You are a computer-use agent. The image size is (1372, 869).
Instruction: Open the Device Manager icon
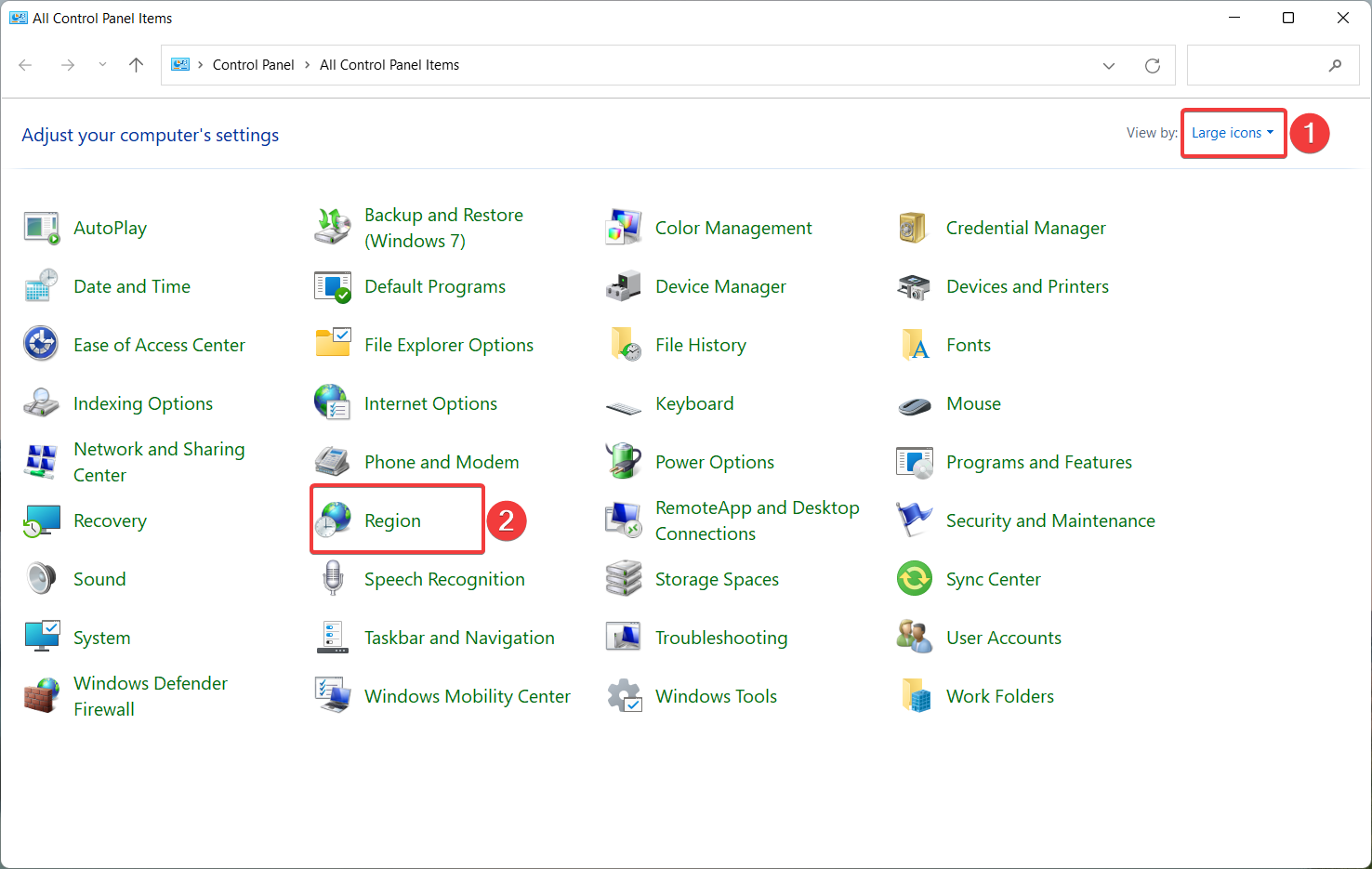click(x=624, y=286)
